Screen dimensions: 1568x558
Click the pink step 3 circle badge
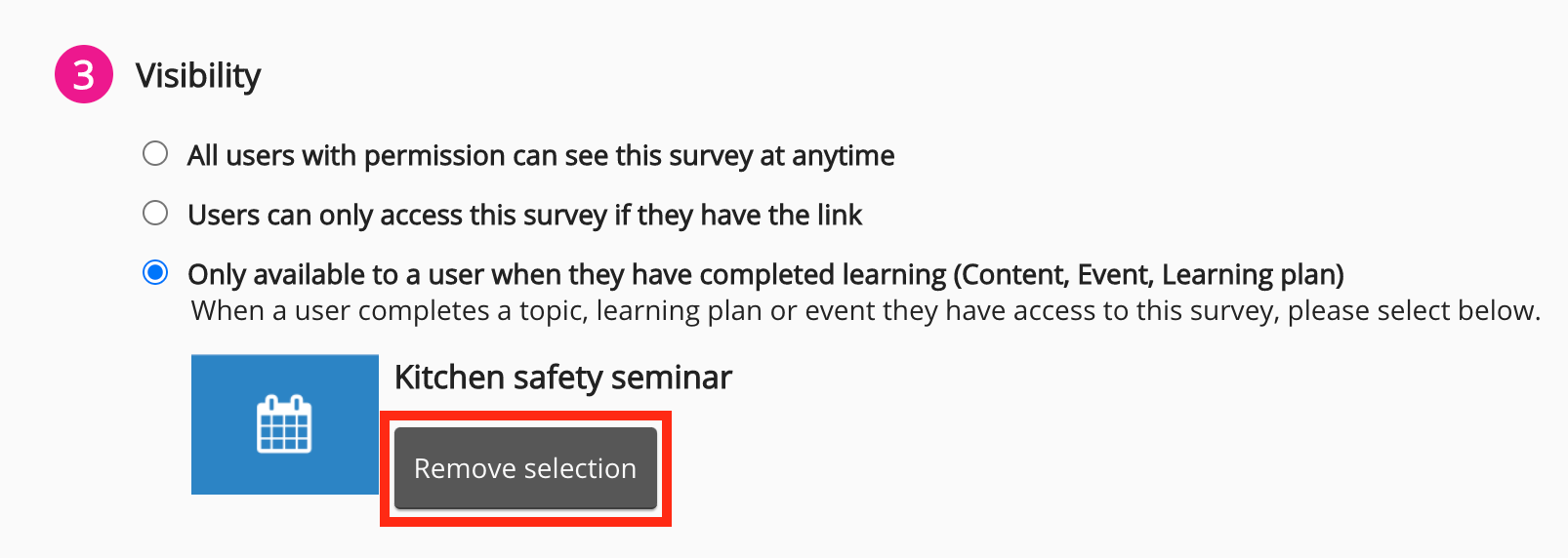point(84,75)
